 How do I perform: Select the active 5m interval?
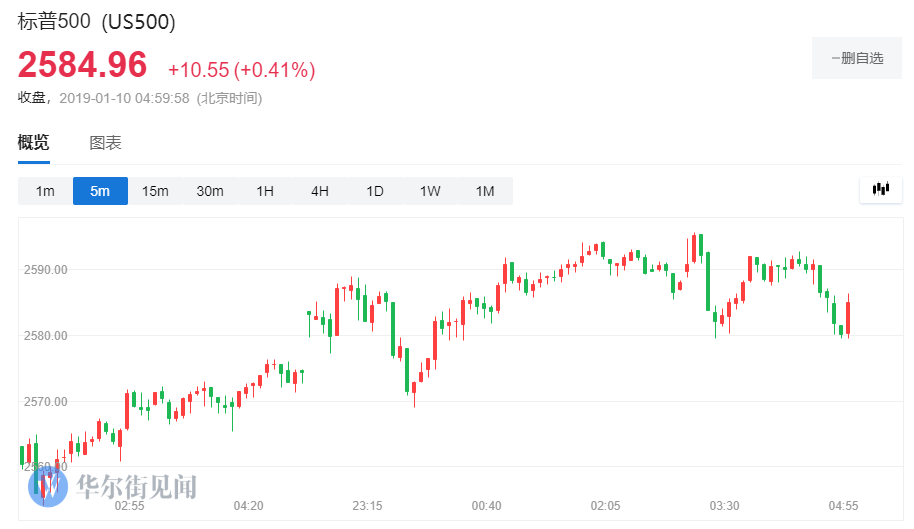click(100, 191)
